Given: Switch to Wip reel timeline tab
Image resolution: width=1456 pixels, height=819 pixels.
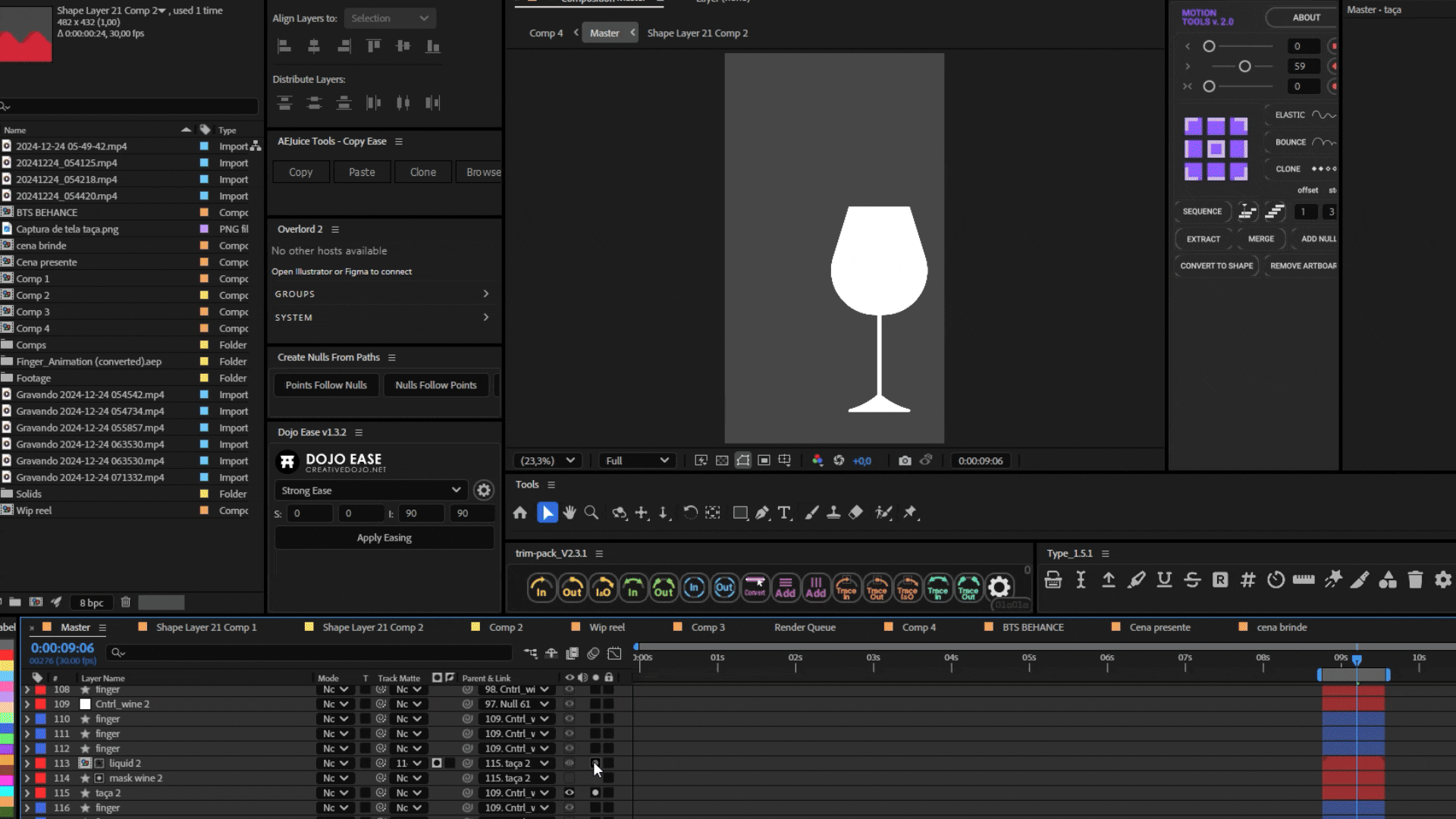Looking at the screenshot, I should pos(607,627).
